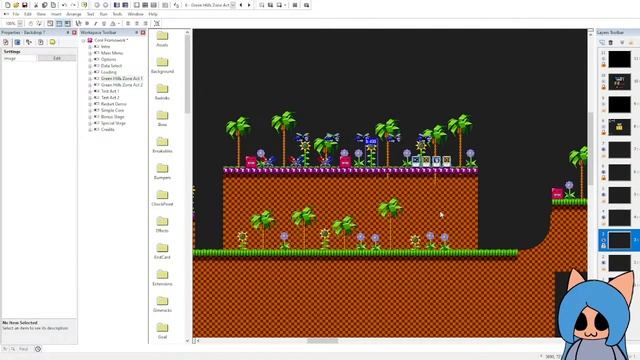Click the Edit button for Image property
The height and width of the screenshot is (360, 640).
(x=57, y=58)
